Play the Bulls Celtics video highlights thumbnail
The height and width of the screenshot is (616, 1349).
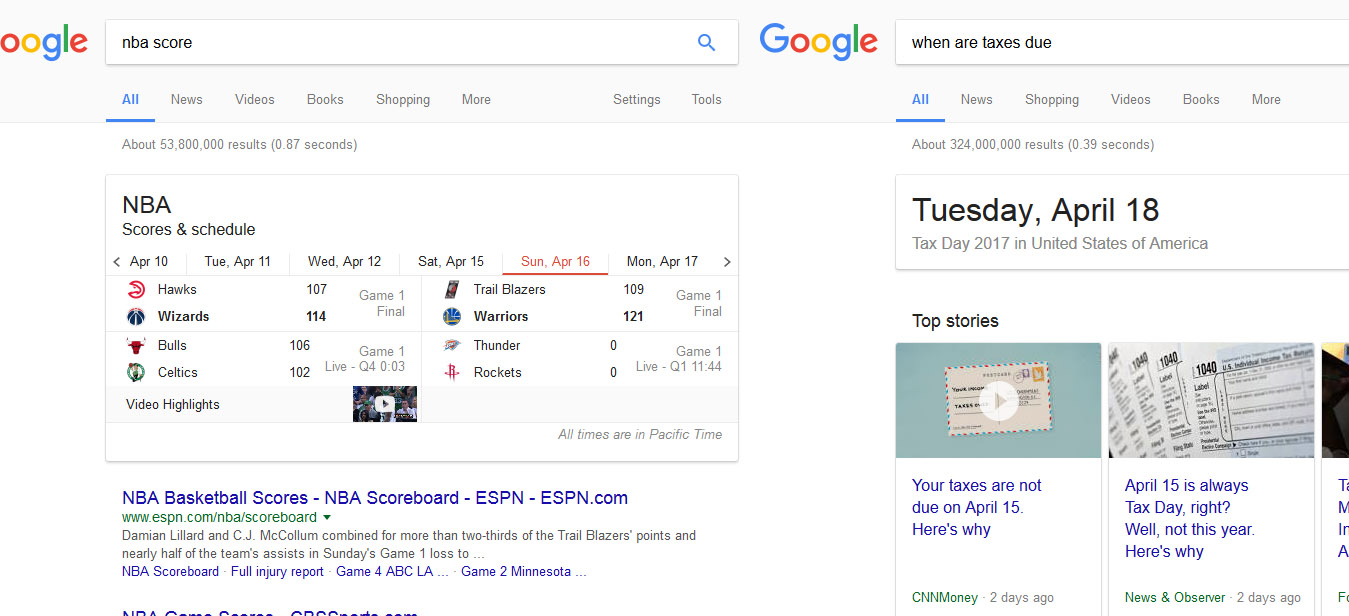(385, 404)
